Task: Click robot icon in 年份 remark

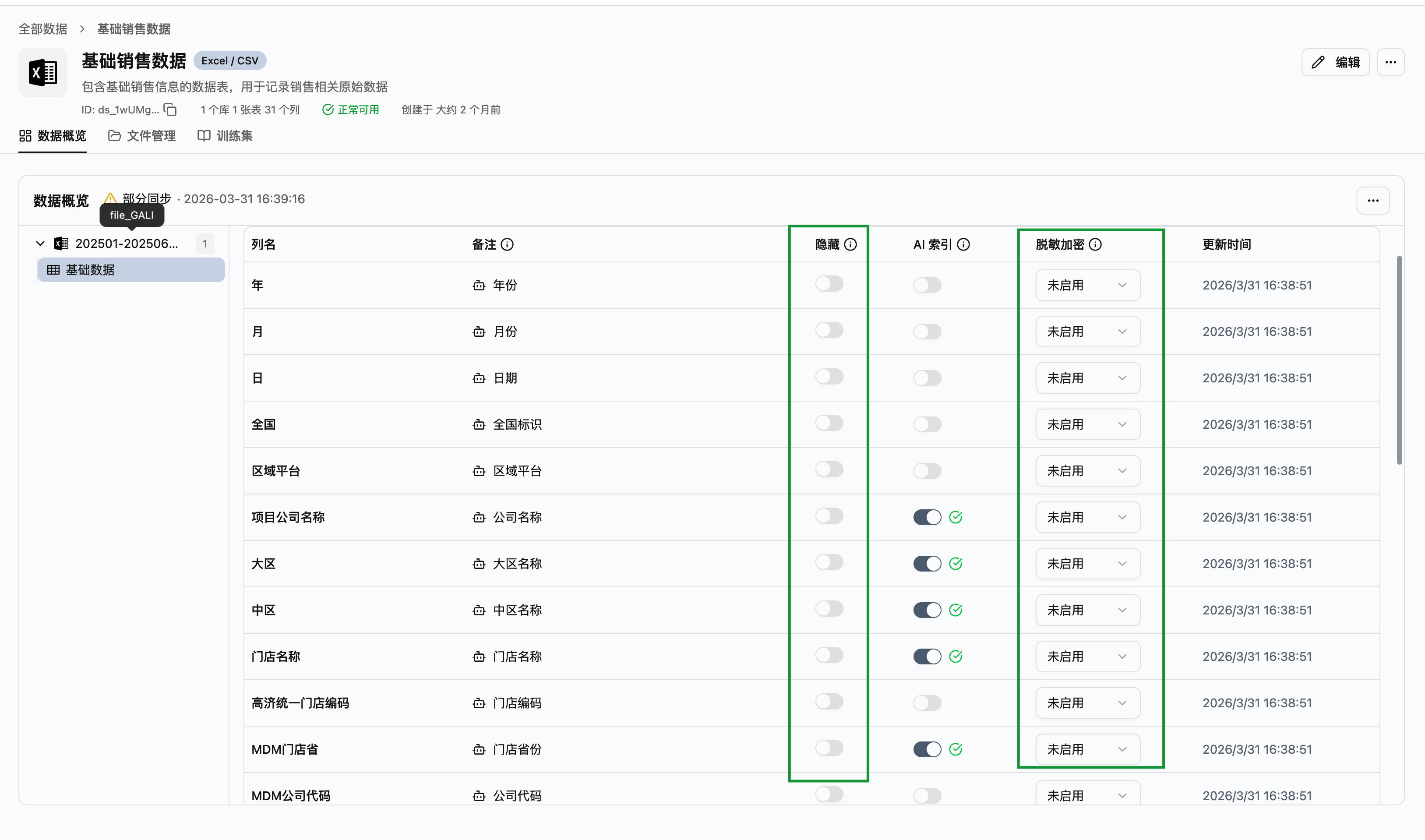Action: click(479, 285)
